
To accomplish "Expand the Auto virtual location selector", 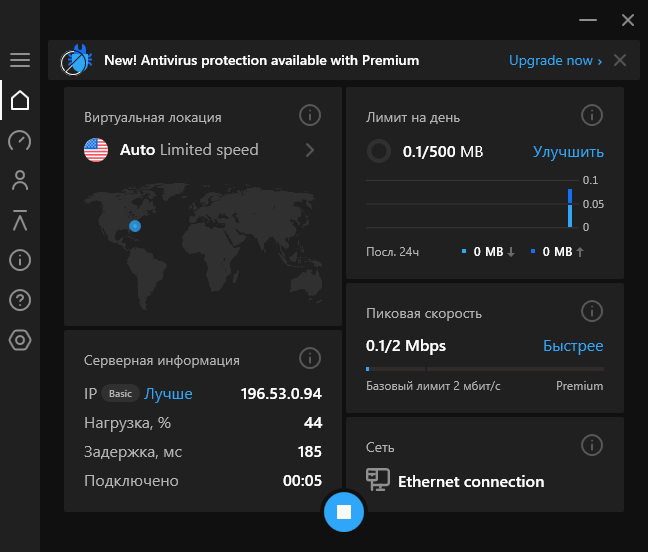I will click(309, 150).
